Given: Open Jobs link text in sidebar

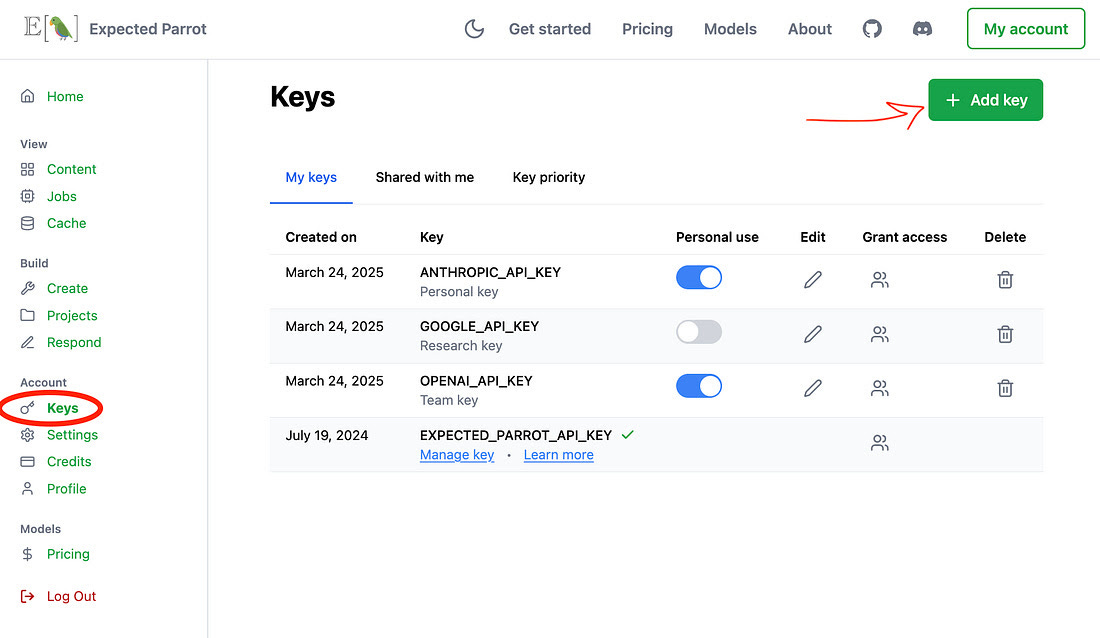Looking at the screenshot, I should coord(62,197).
